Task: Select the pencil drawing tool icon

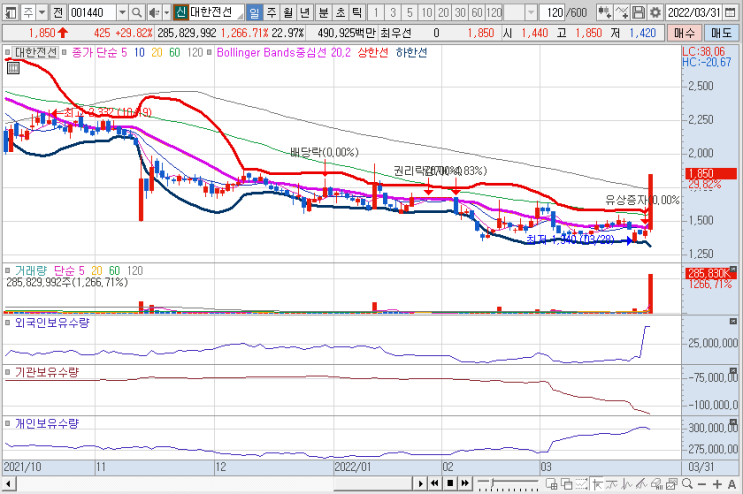Action: click(x=642, y=484)
